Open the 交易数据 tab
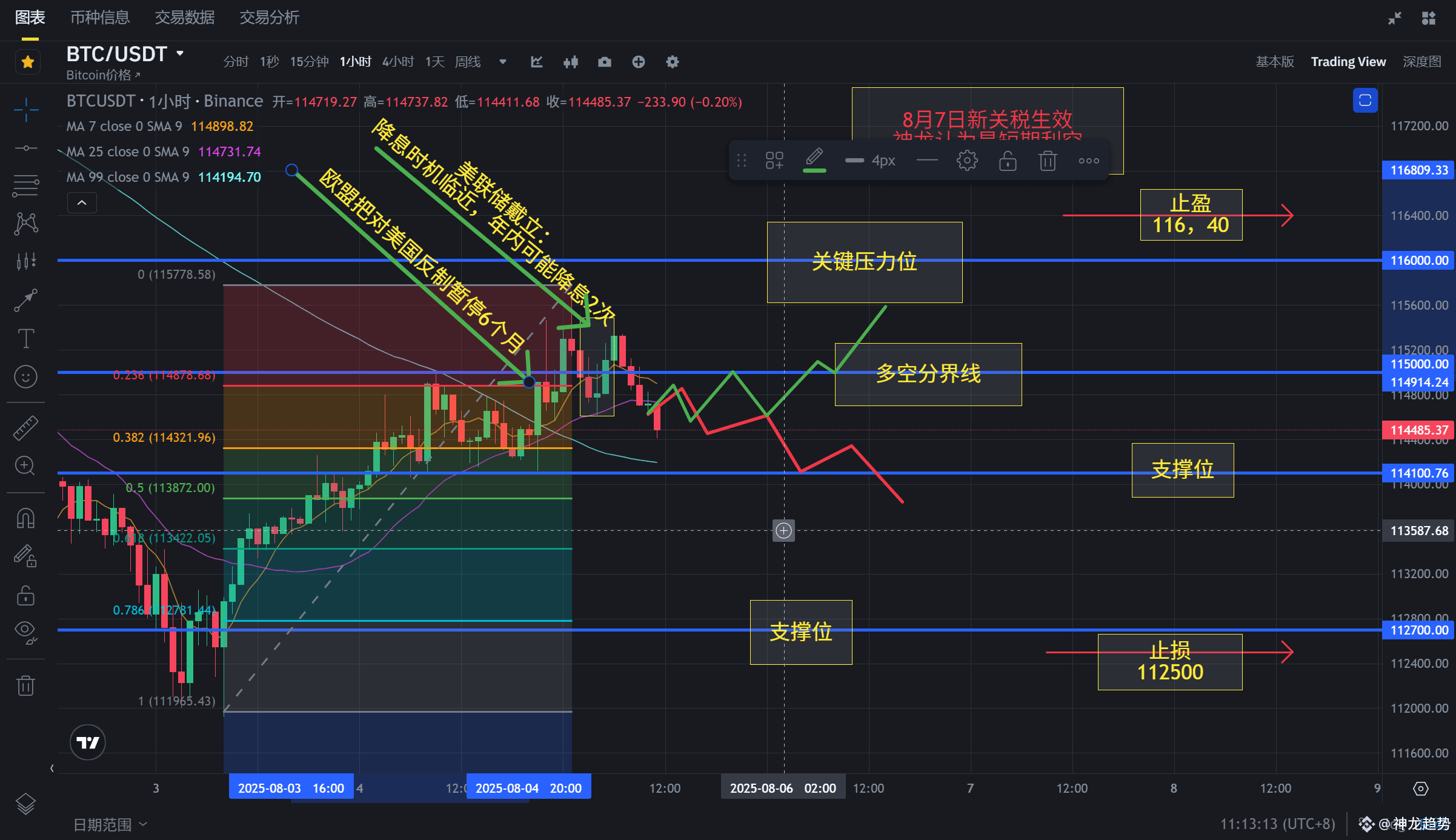This screenshot has width=1456, height=840. click(185, 18)
